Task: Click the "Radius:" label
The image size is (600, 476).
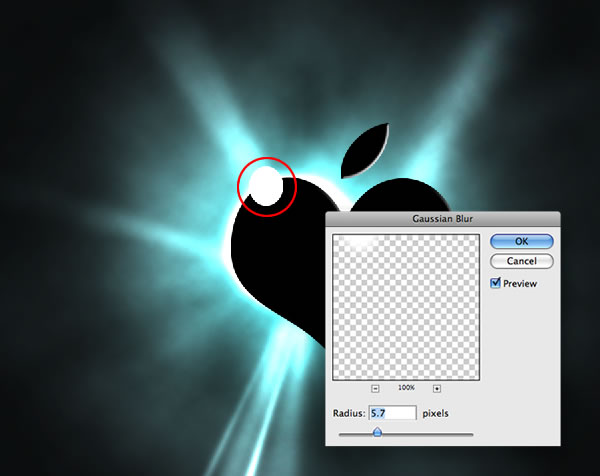Action: click(x=349, y=413)
